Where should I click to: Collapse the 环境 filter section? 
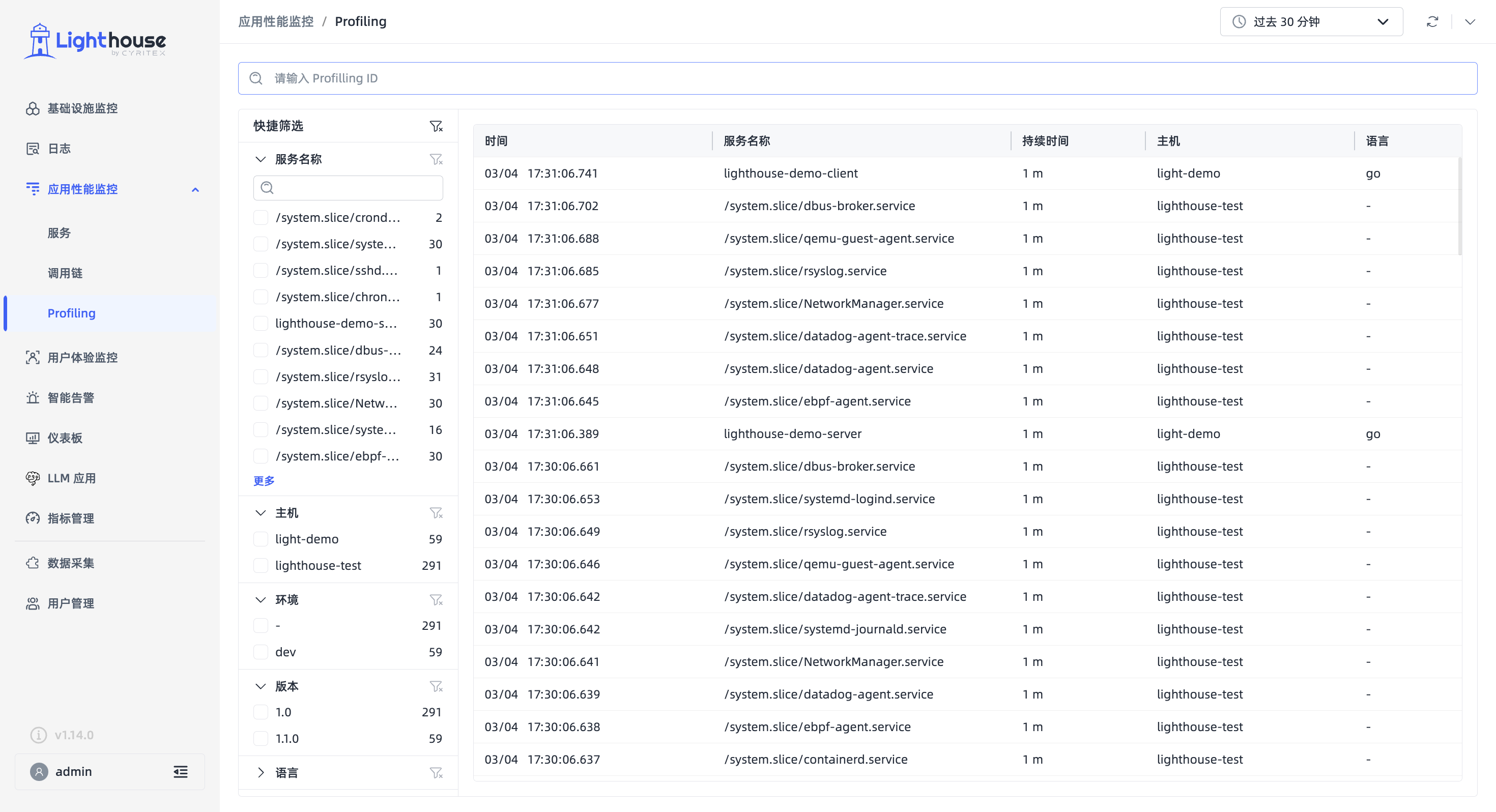(260, 599)
